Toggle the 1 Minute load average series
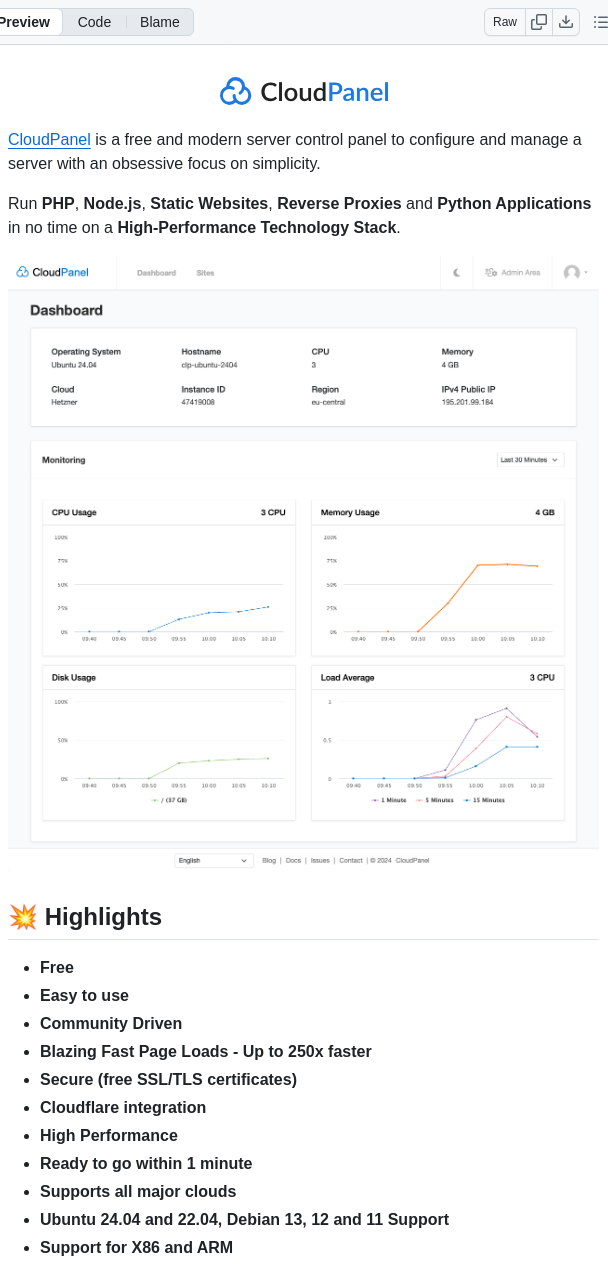This screenshot has height=1264, width=608. click(x=388, y=799)
